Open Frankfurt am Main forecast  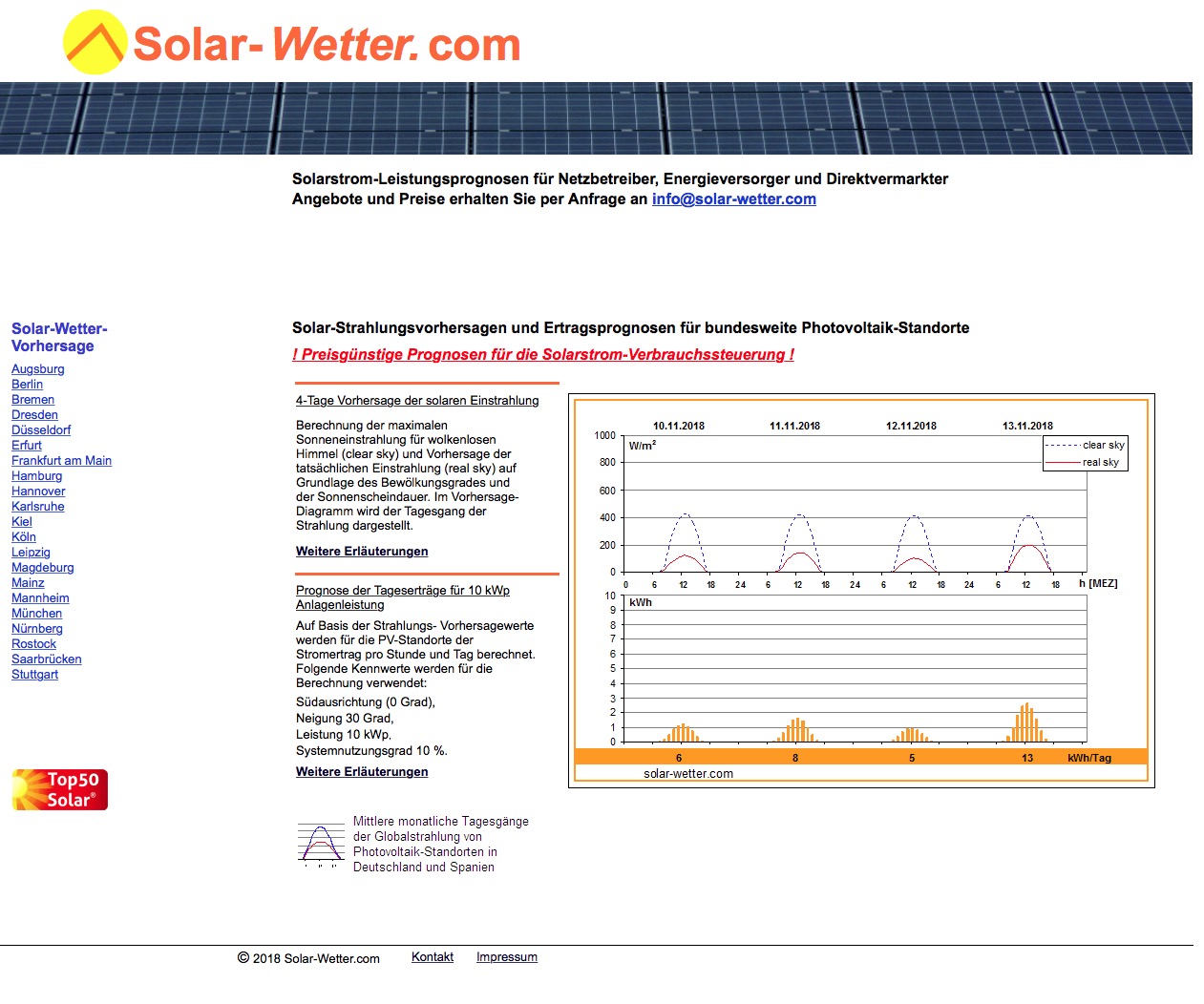(61, 460)
